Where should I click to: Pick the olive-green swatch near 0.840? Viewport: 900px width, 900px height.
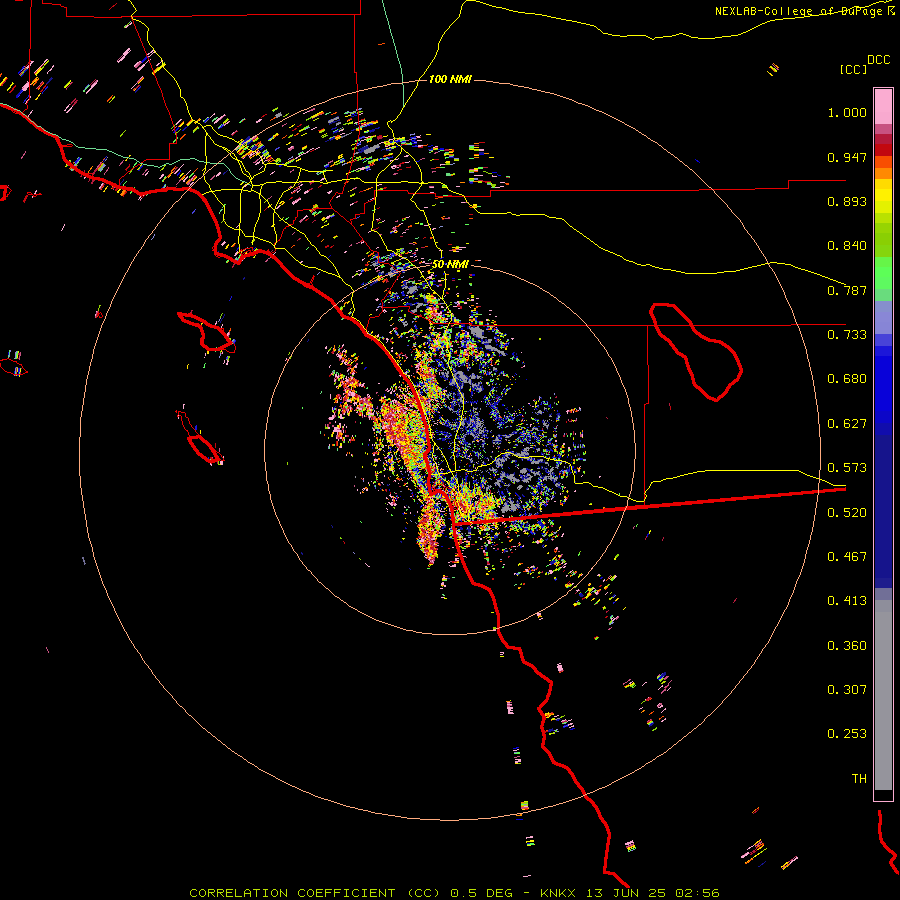(883, 240)
